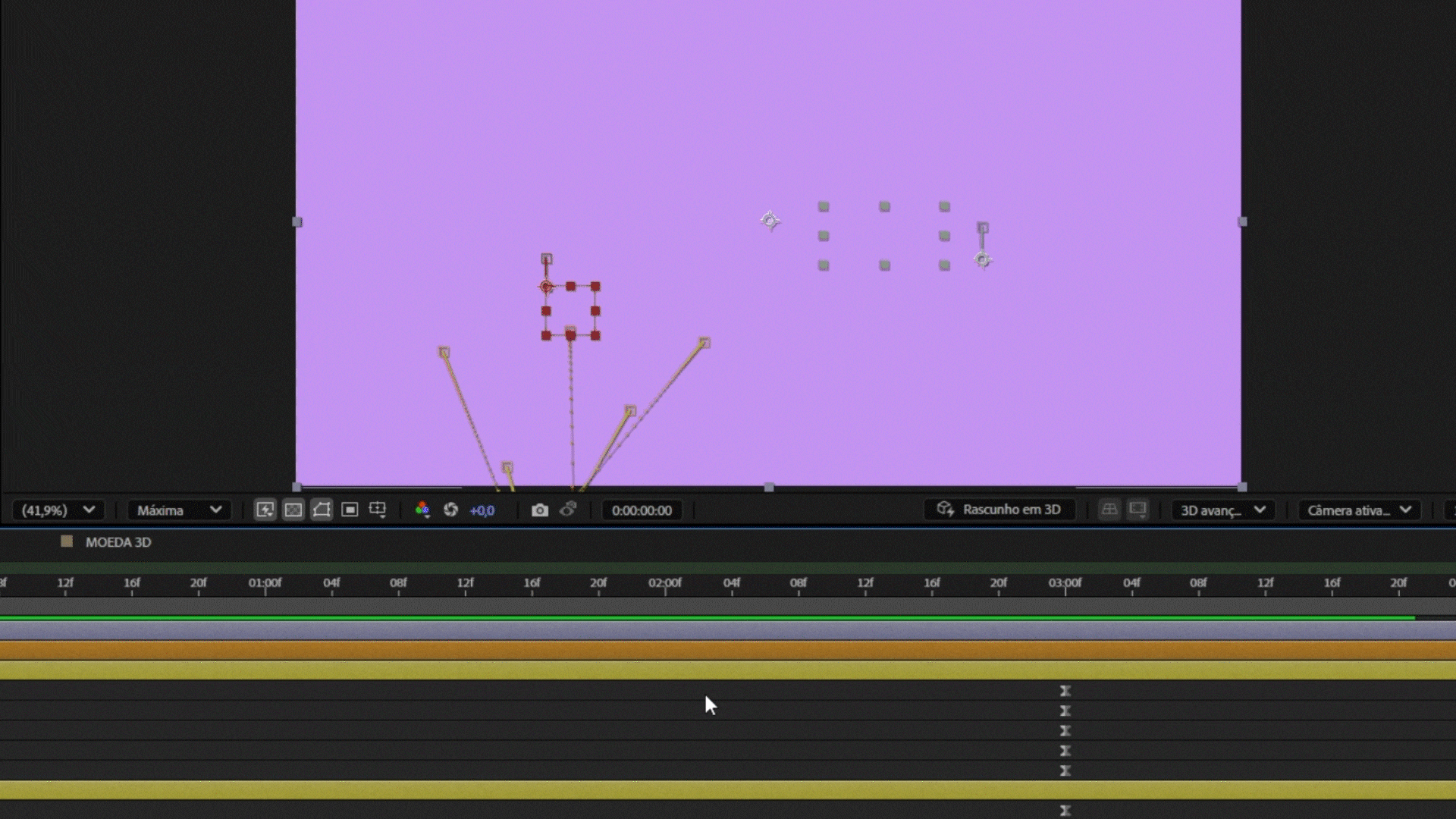Toggle 3D ground plane icon
The image size is (1456, 819).
coord(1109,510)
